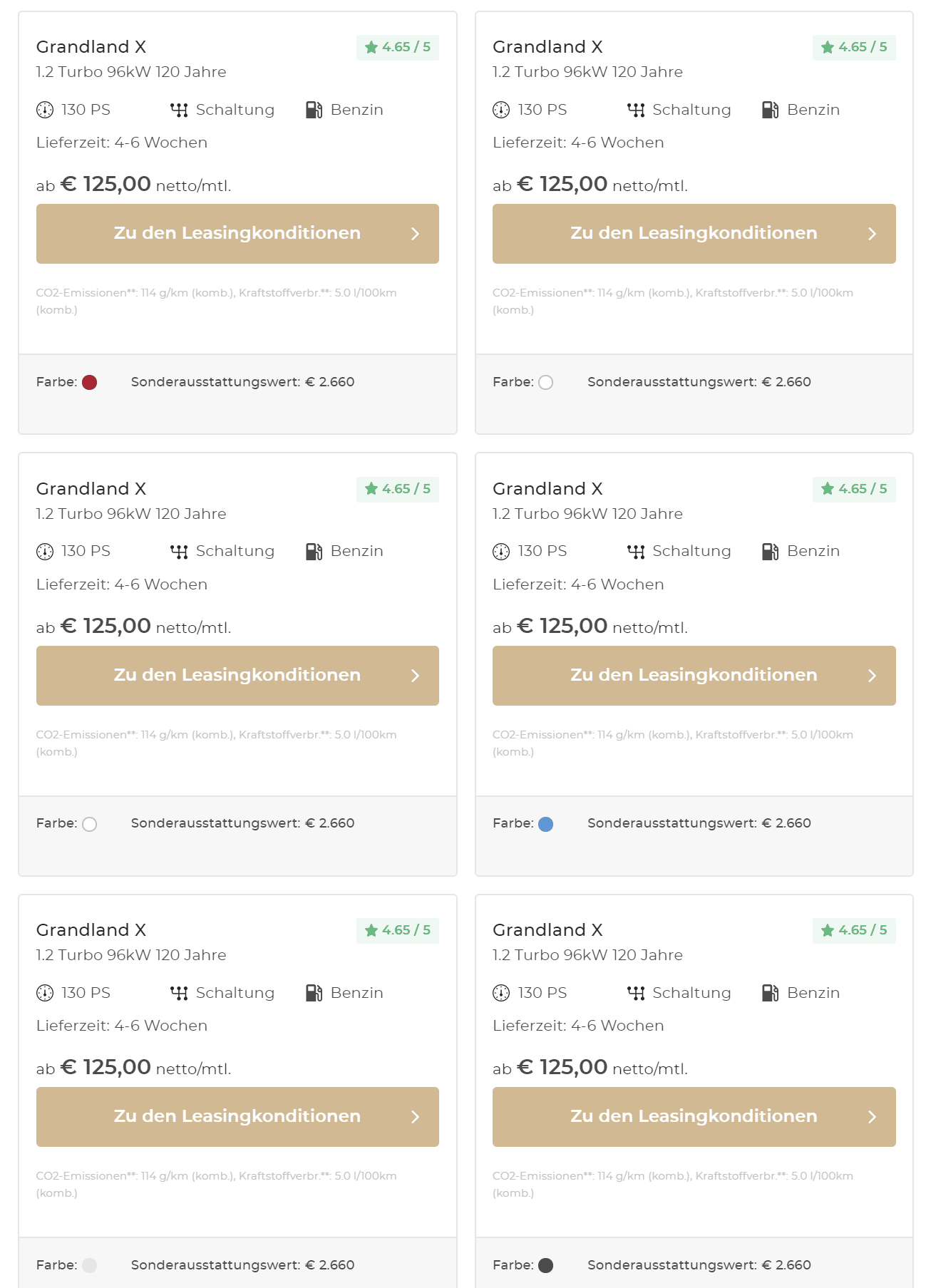This screenshot has height=1288, width=931.
Task: Click the star rating badge on the blue car card
Action: 854,489
